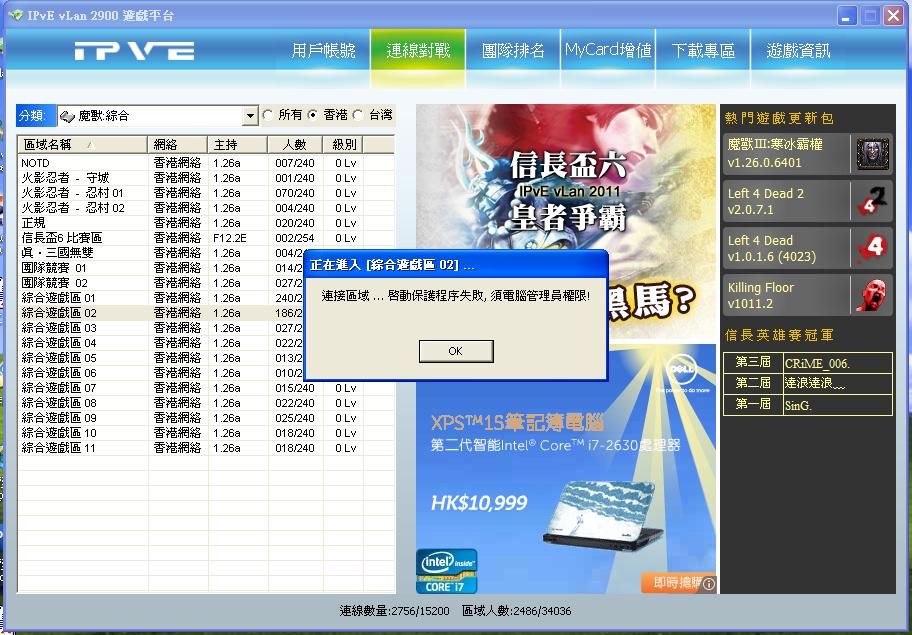Select the 綜合遊戲區 02 row
The image size is (912, 635).
click(206, 313)
